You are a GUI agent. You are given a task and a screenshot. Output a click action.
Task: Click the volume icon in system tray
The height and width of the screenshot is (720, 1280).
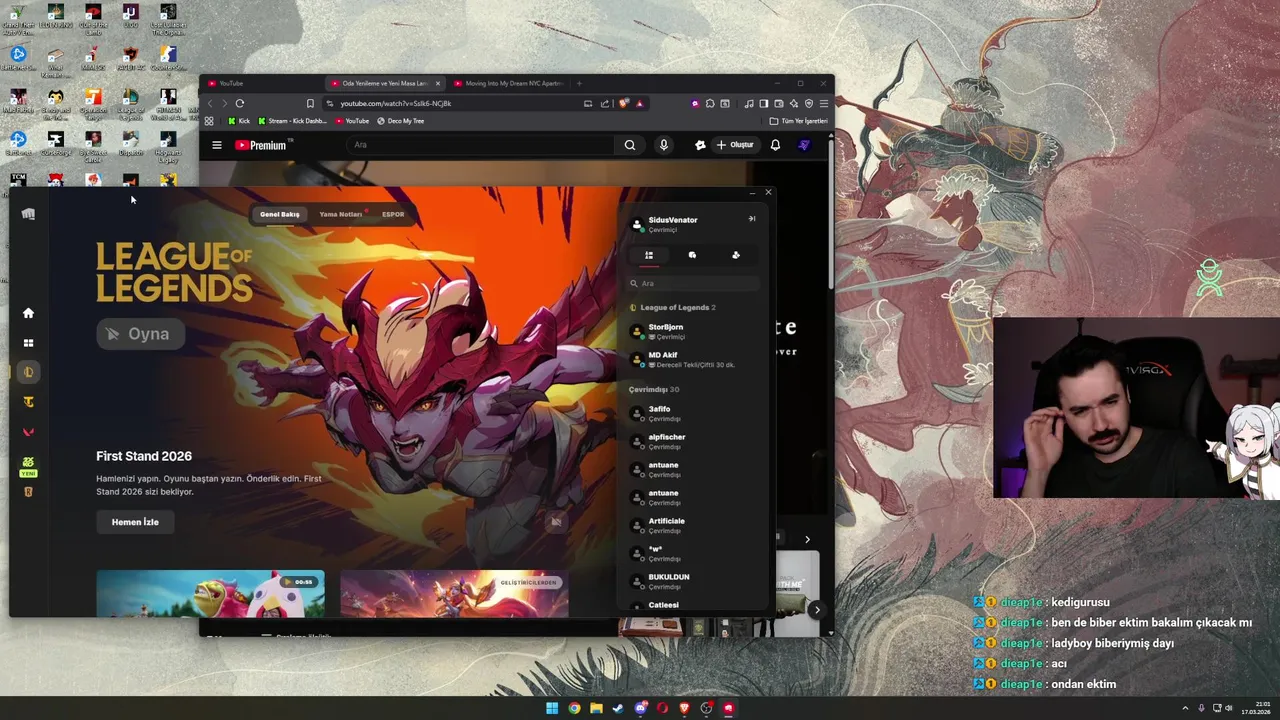[1229, 708]
